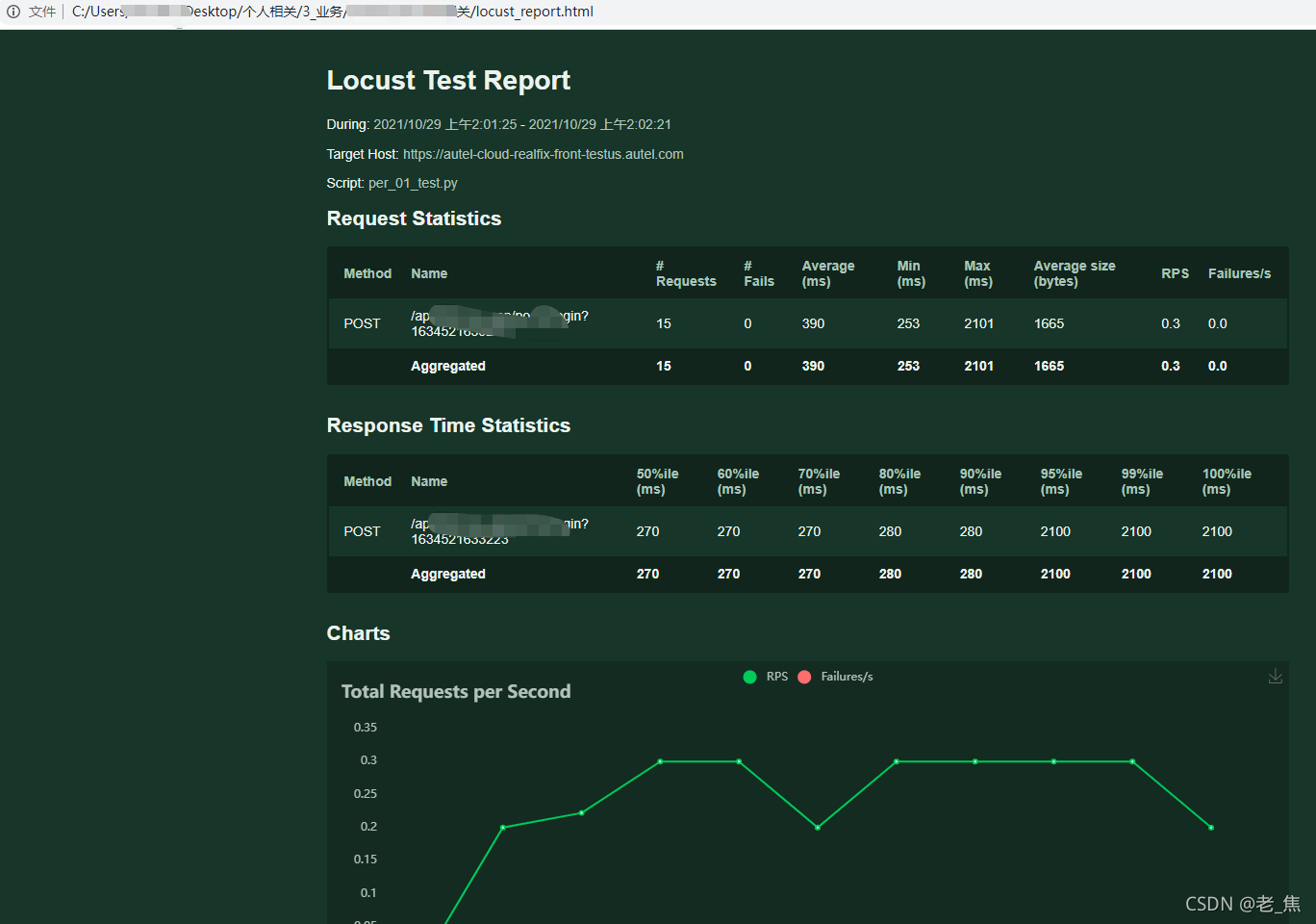Click the green RPS legend dot
This screenshot has width=1316, height=924.
750,677
